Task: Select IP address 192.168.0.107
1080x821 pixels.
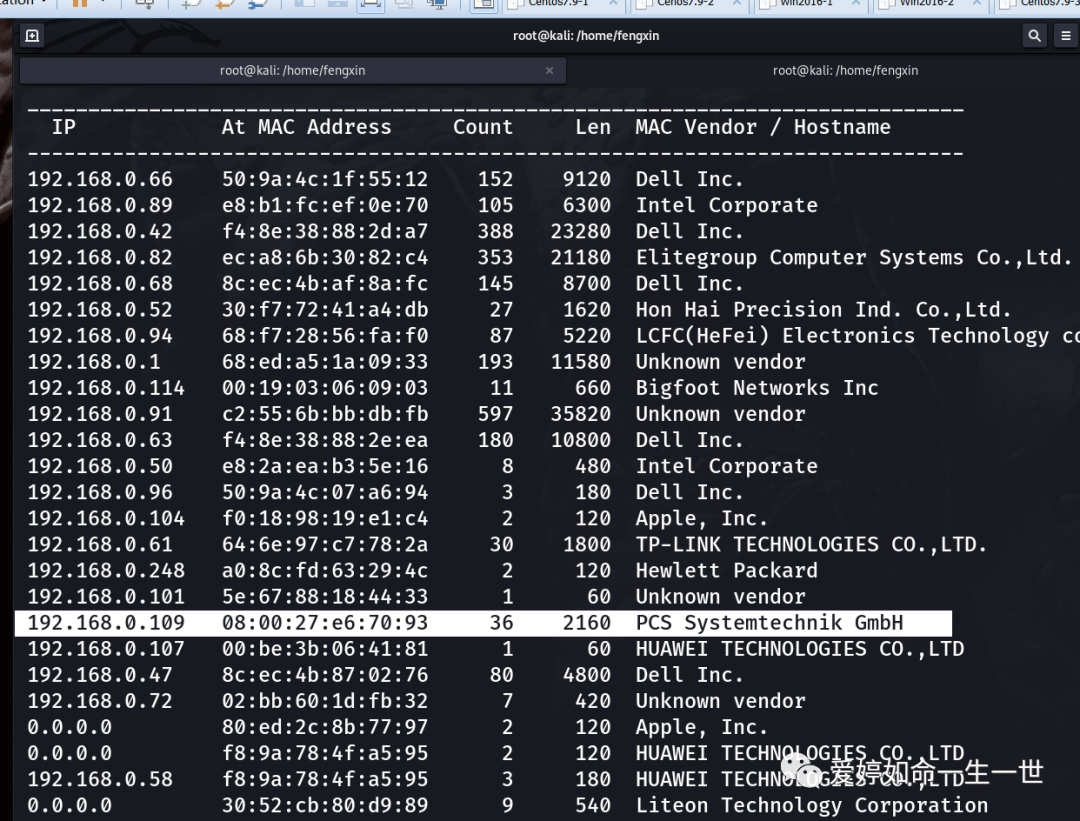Action: point(106,649)
